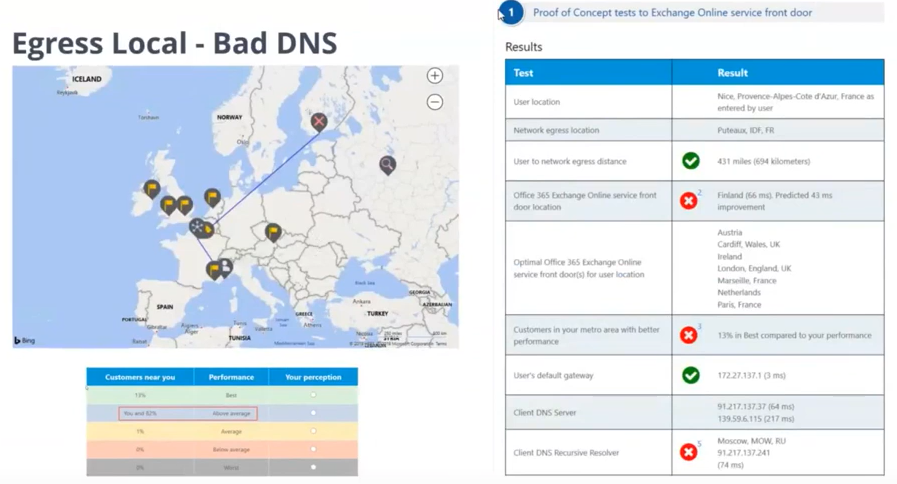Click the Puteaux, IDF, FR result
This screenshot has width=897, height=484.
745,130
